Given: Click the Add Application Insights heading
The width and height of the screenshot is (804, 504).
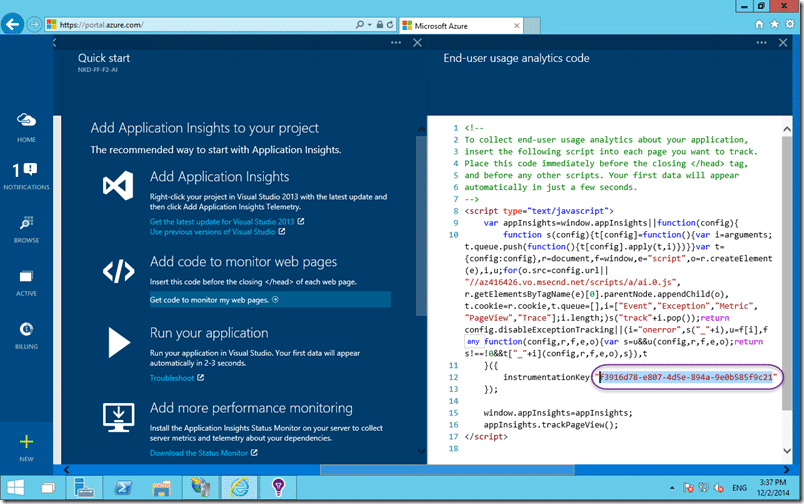Looking at the screenshot, I should [219, 177].
